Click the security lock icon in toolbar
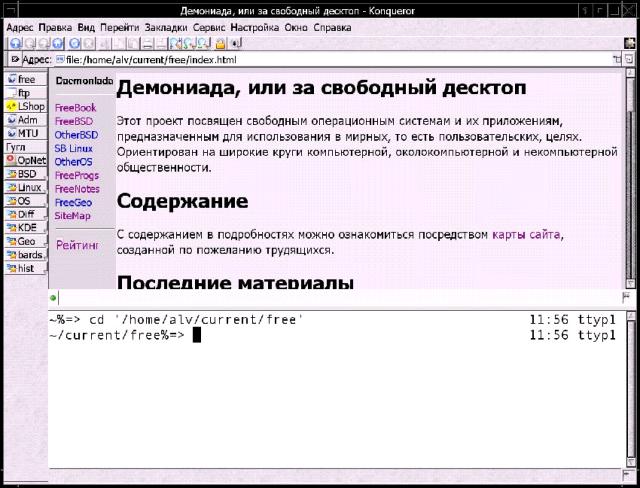This screenshot has width=640, height=488. tap(218, 44)
